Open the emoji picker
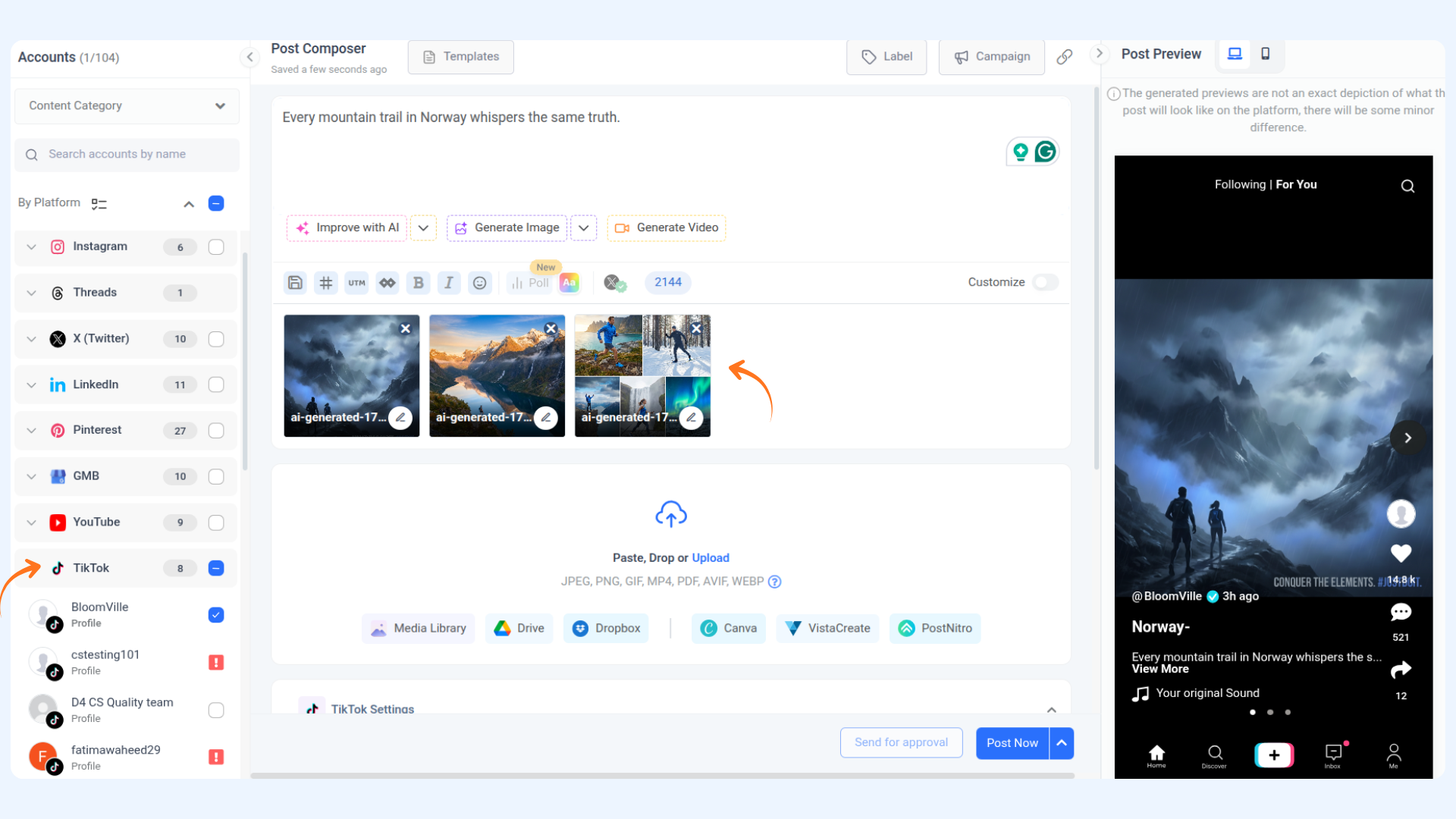The image size is (1456, 819). tap(479, 283)
